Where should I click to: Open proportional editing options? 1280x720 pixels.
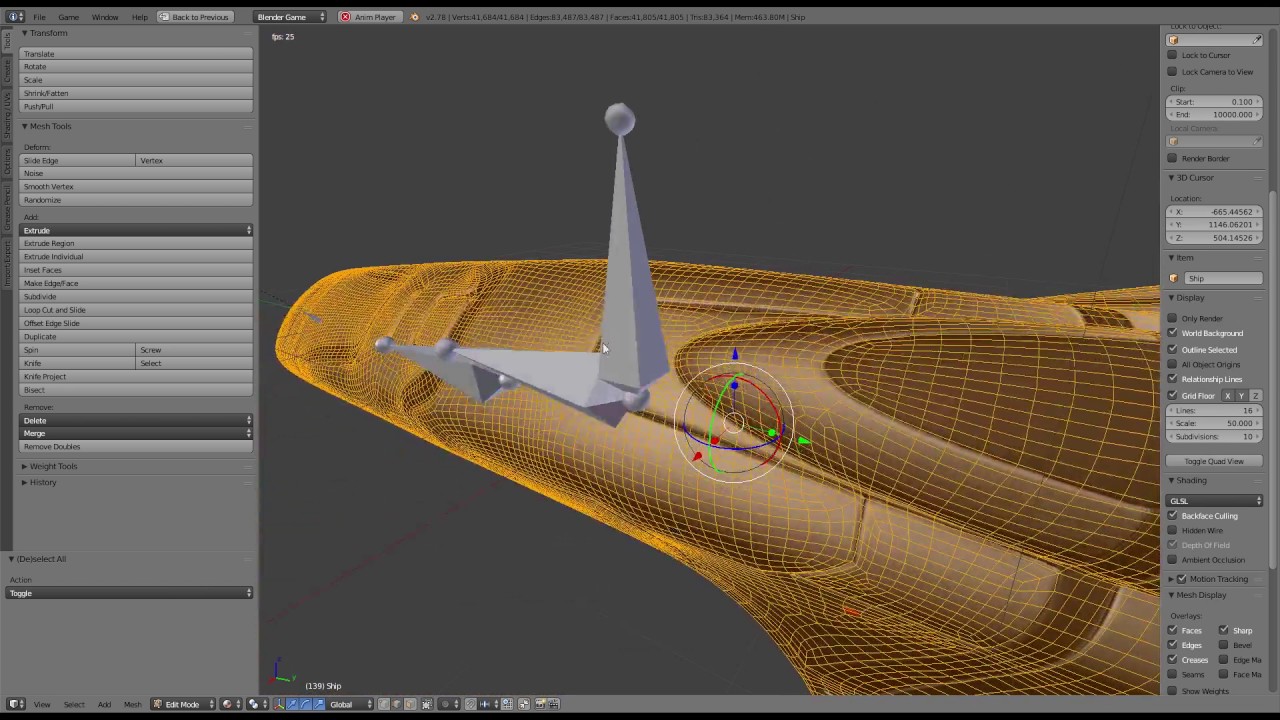pyautogui.click(x=449, y=704)
